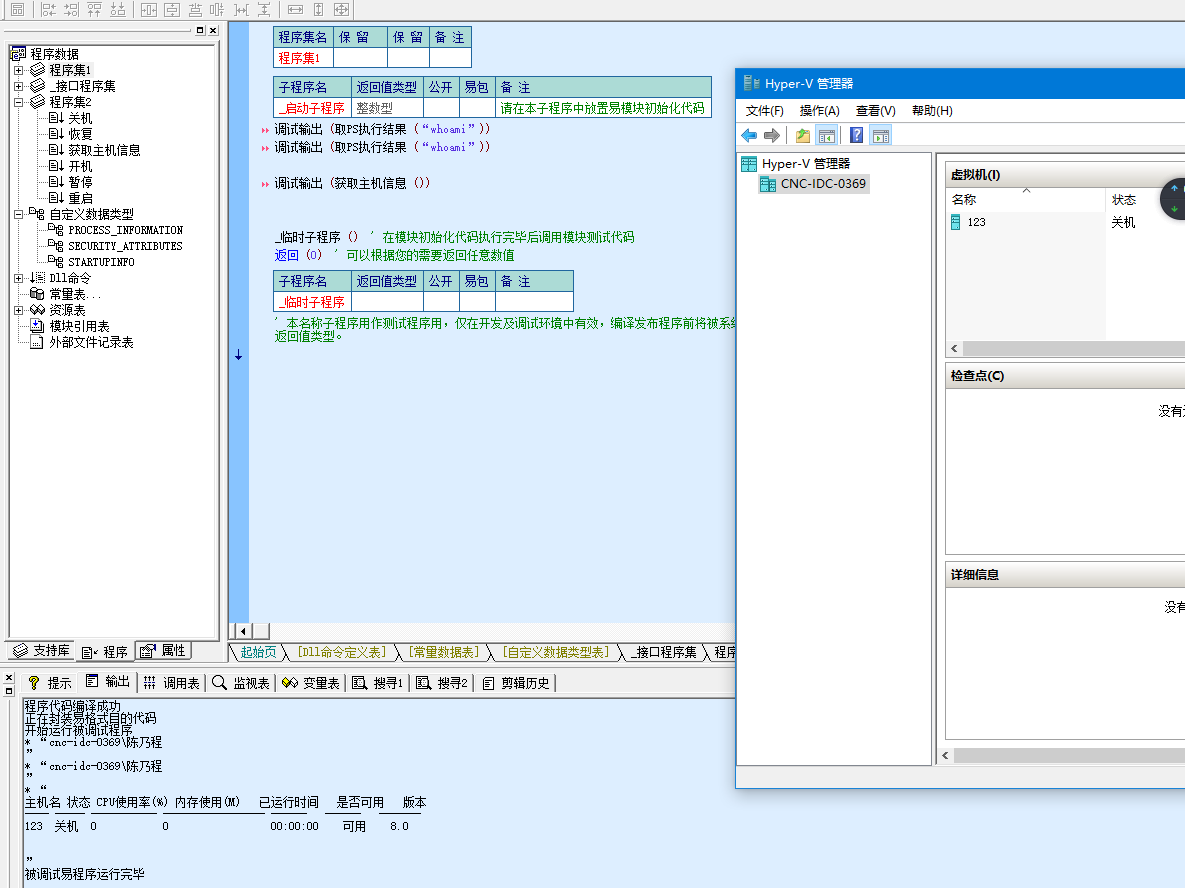Expand the 程序集1 tree node
Image resolution: width=1185 pixels, height=888 pixels.
18,70
